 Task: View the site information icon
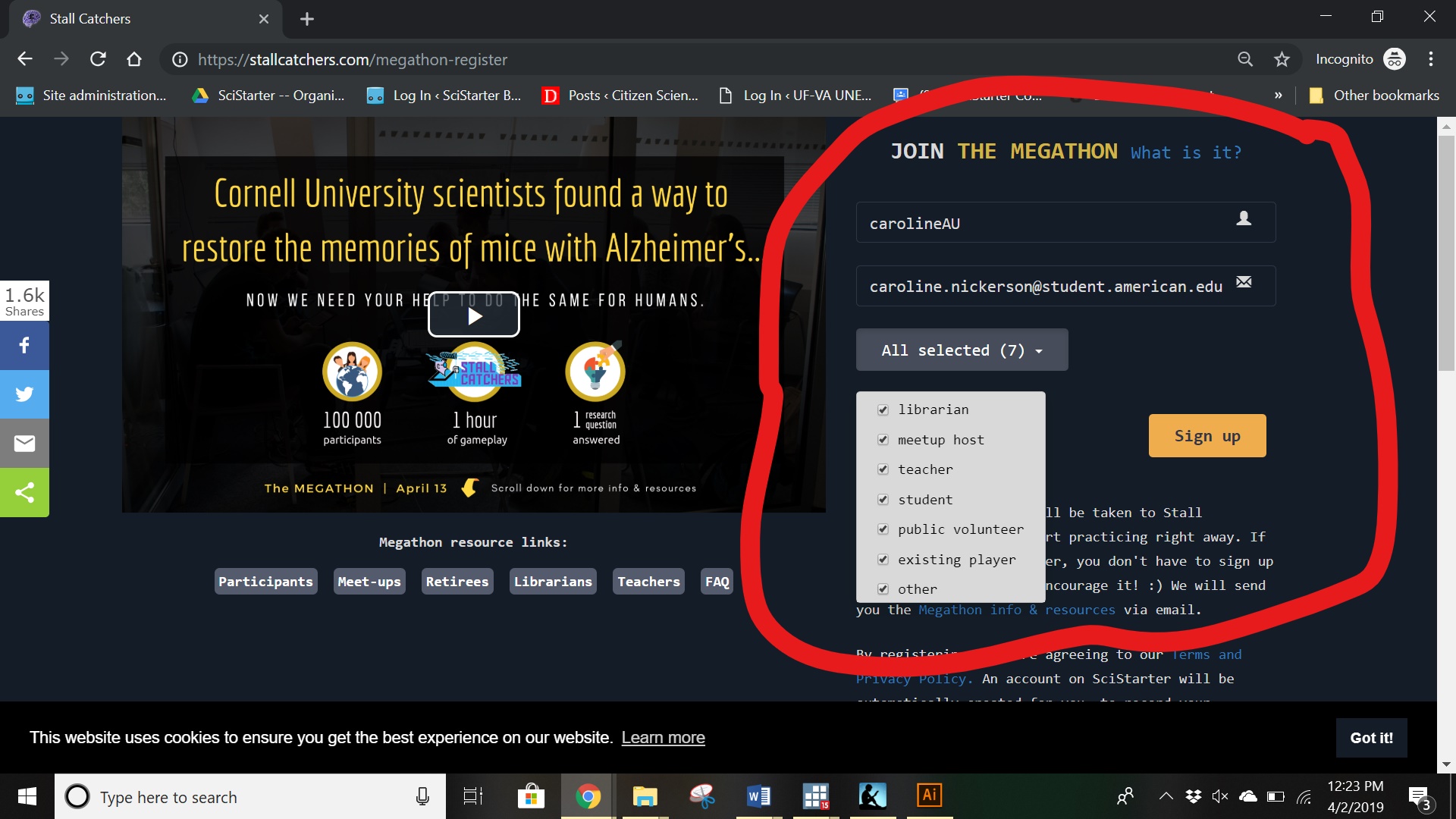coord(180,59)
